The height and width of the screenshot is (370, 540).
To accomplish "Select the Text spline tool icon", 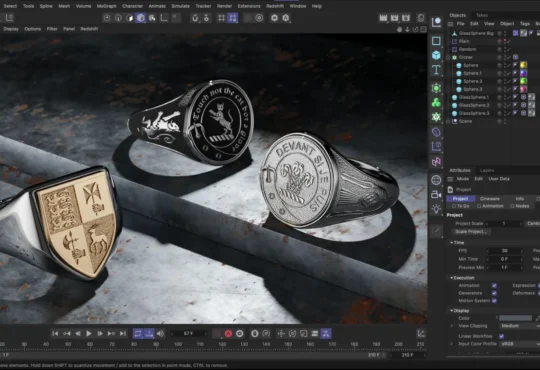I will click(x=436, y=70).
